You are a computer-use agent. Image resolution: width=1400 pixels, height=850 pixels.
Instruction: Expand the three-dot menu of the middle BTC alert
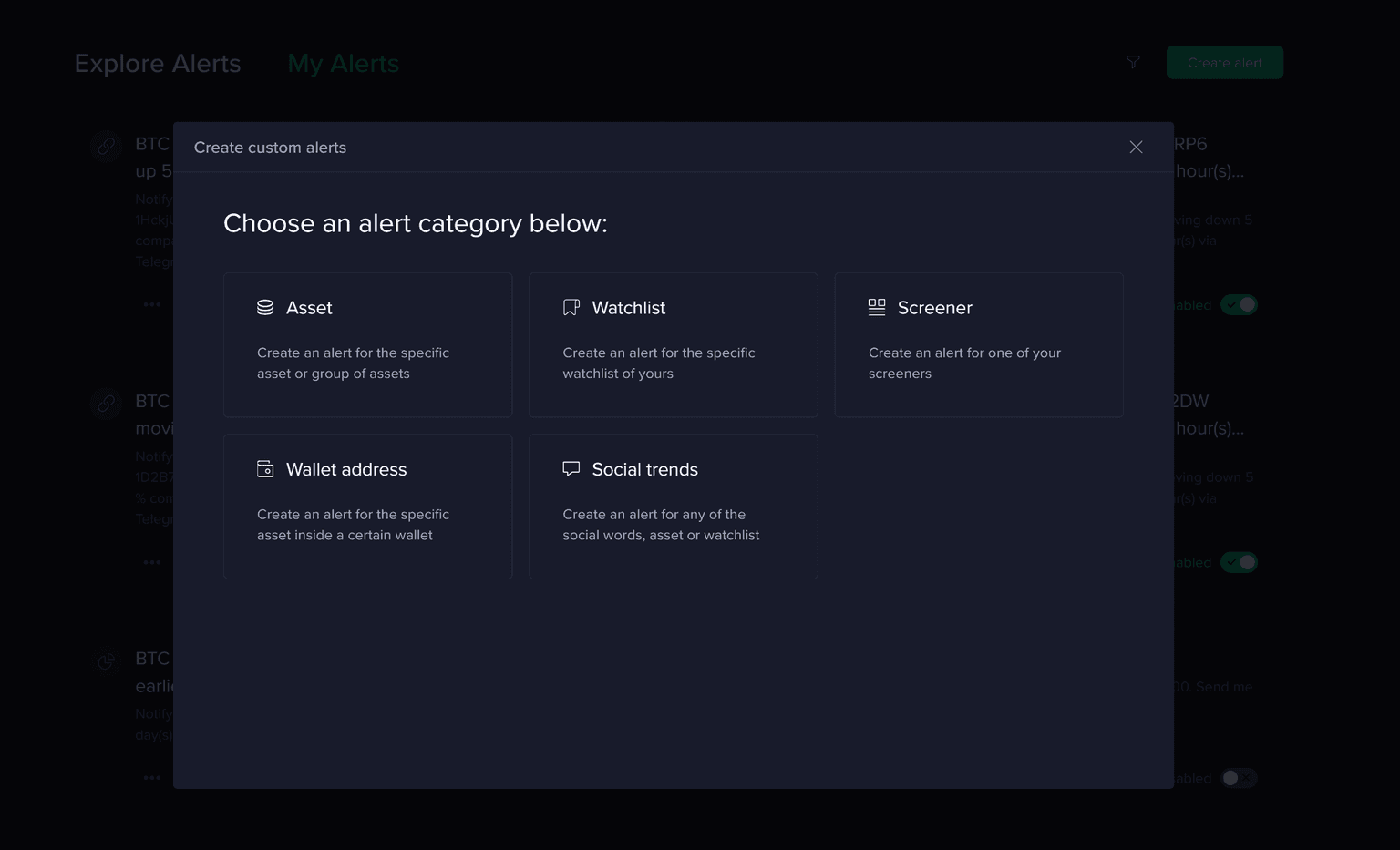coord(152,562)
